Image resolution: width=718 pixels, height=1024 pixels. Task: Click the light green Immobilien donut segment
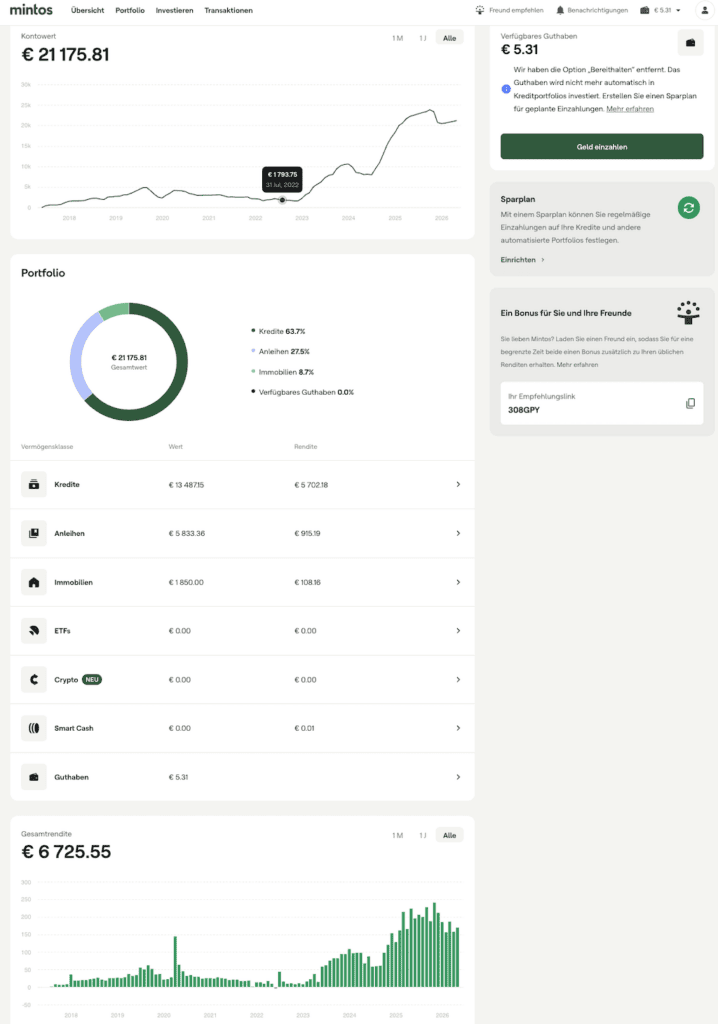point(114,310)
